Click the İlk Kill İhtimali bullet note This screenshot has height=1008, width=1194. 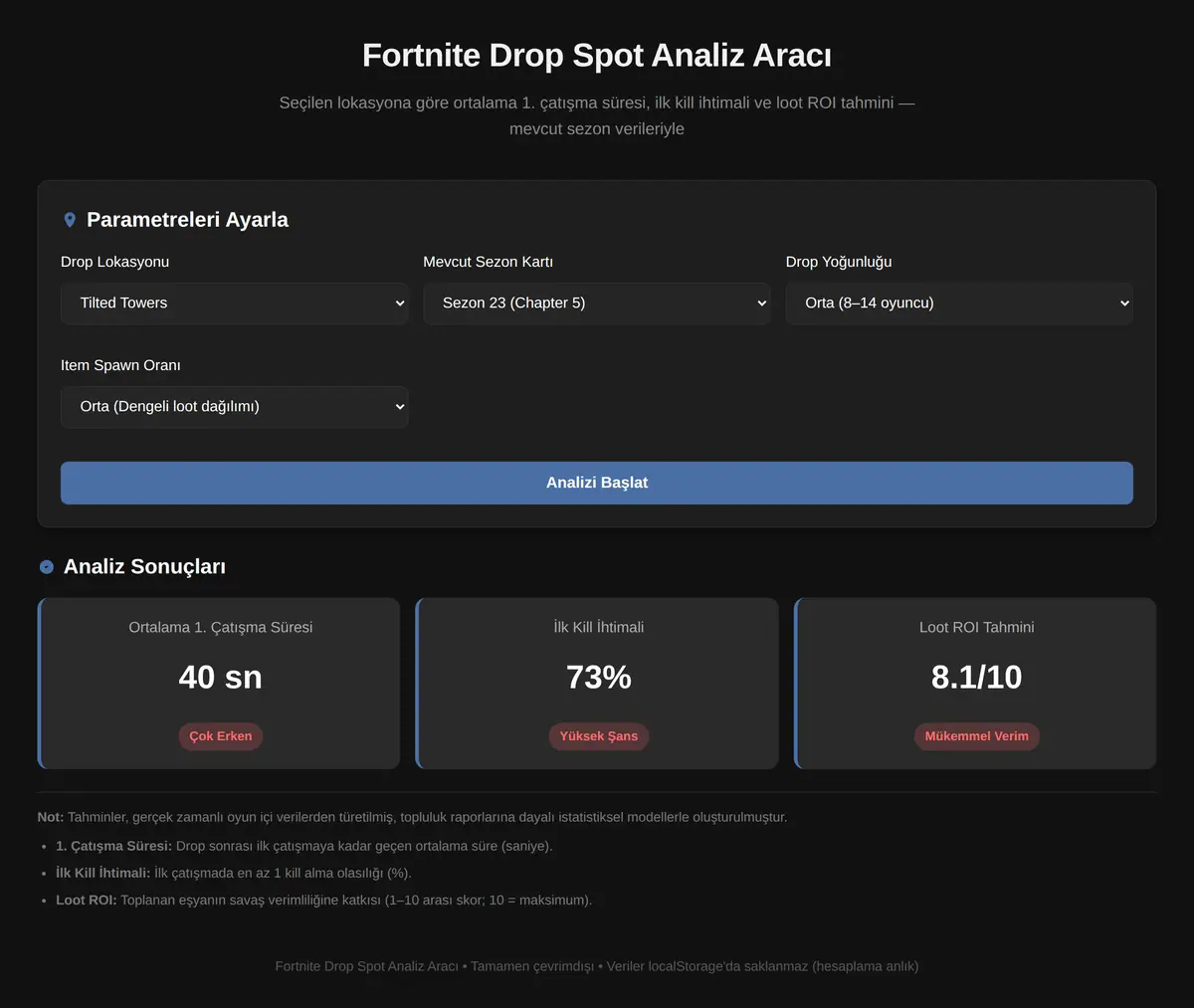(234, 873)
